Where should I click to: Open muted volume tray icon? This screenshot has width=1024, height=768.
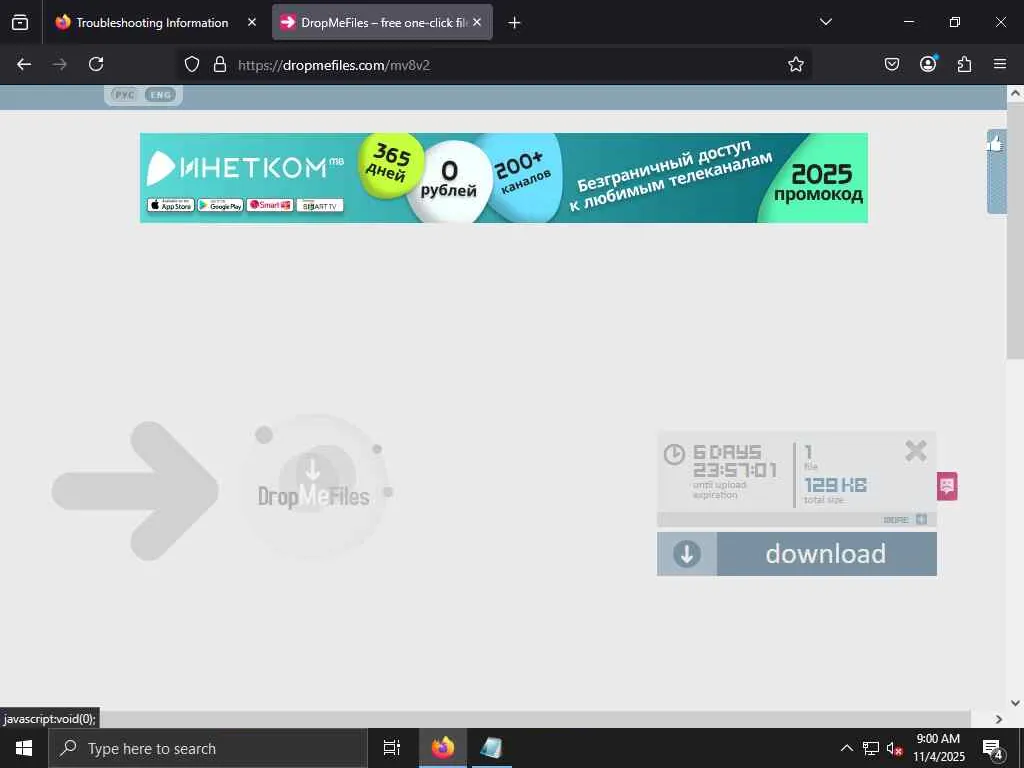click(894, 748)
